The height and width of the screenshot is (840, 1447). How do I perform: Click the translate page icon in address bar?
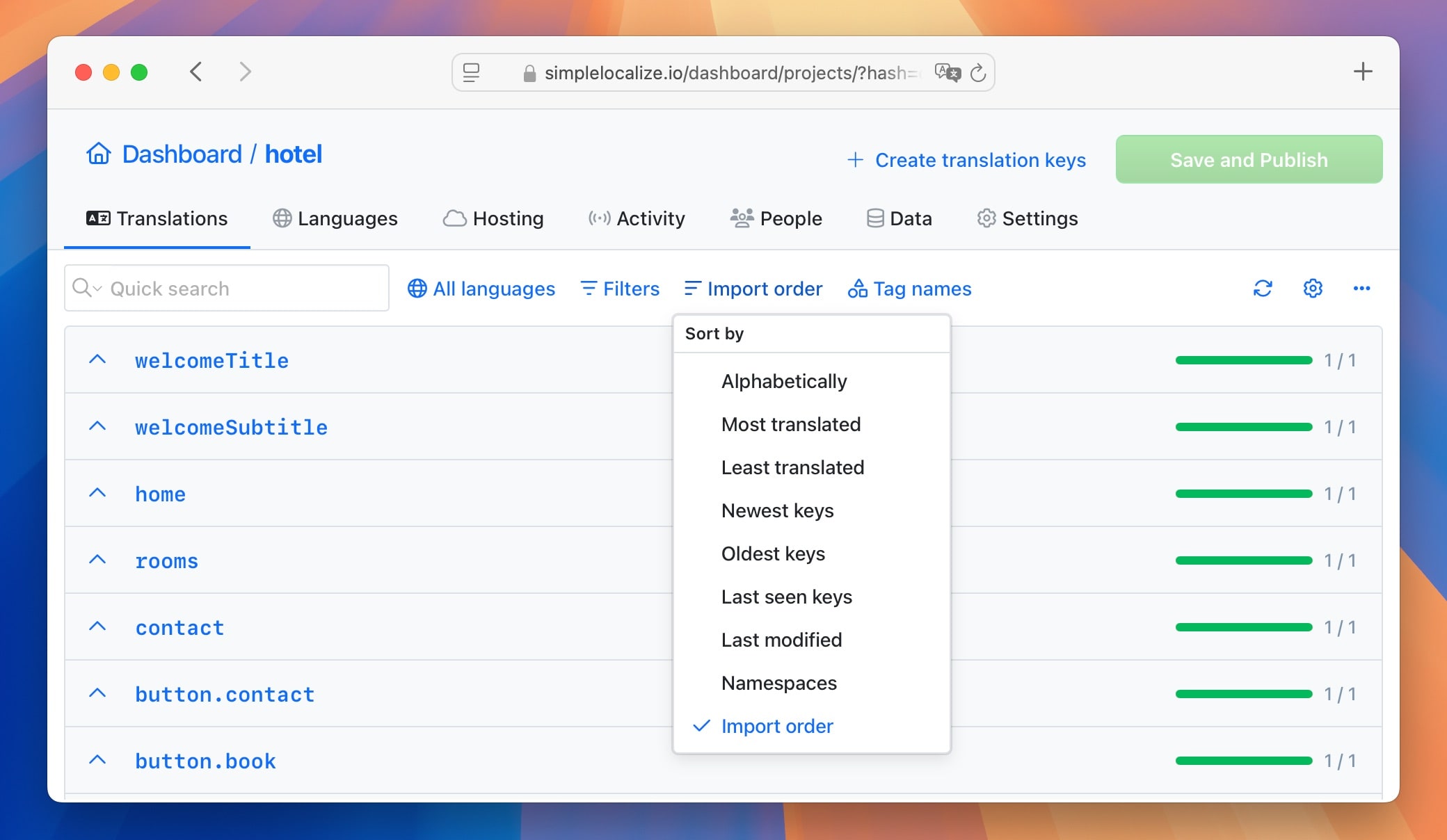click(947, 72)
